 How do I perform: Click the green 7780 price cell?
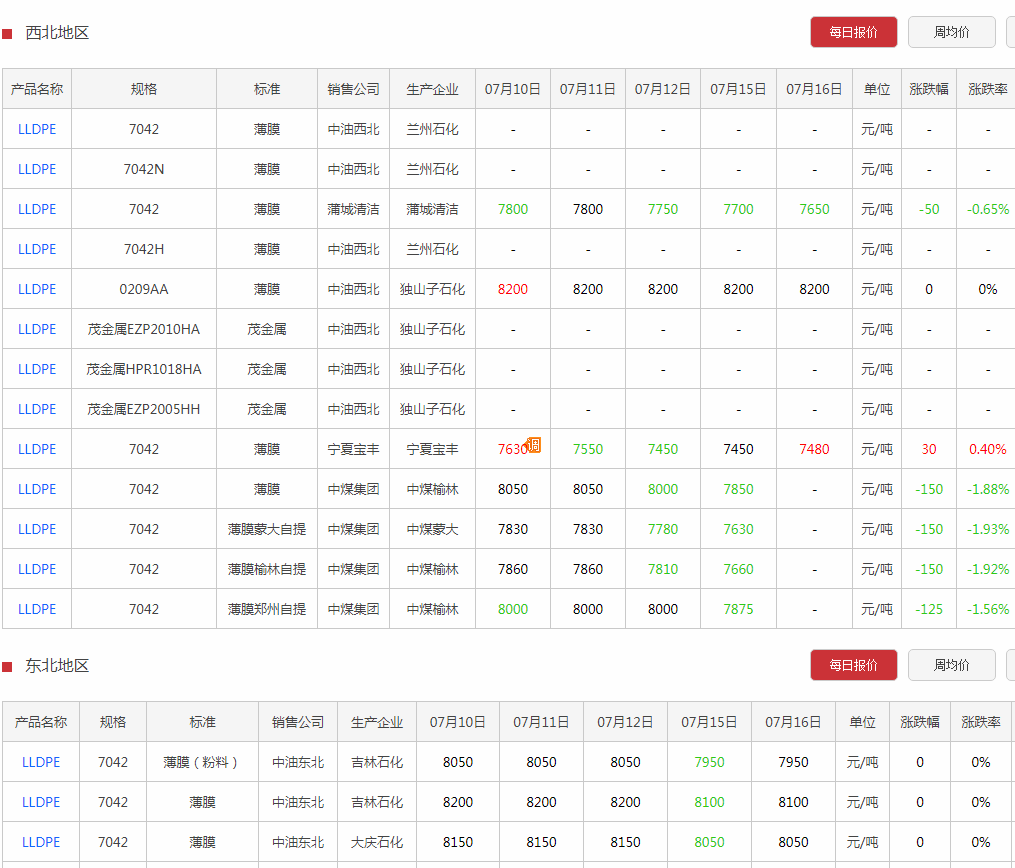click(663, 529)
